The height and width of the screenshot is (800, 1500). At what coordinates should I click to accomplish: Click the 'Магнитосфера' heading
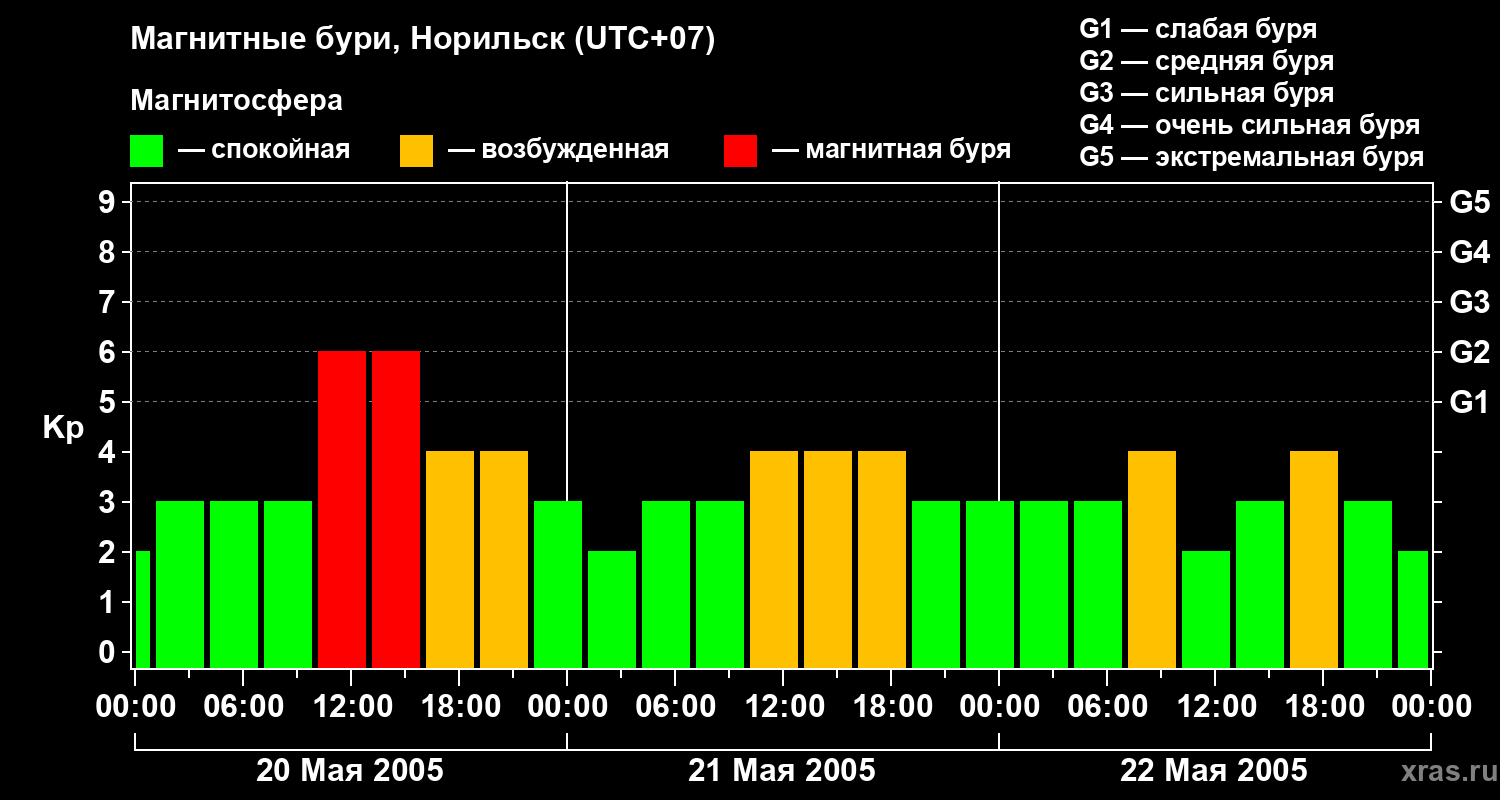pyautogui.click(x=236, y=100)
